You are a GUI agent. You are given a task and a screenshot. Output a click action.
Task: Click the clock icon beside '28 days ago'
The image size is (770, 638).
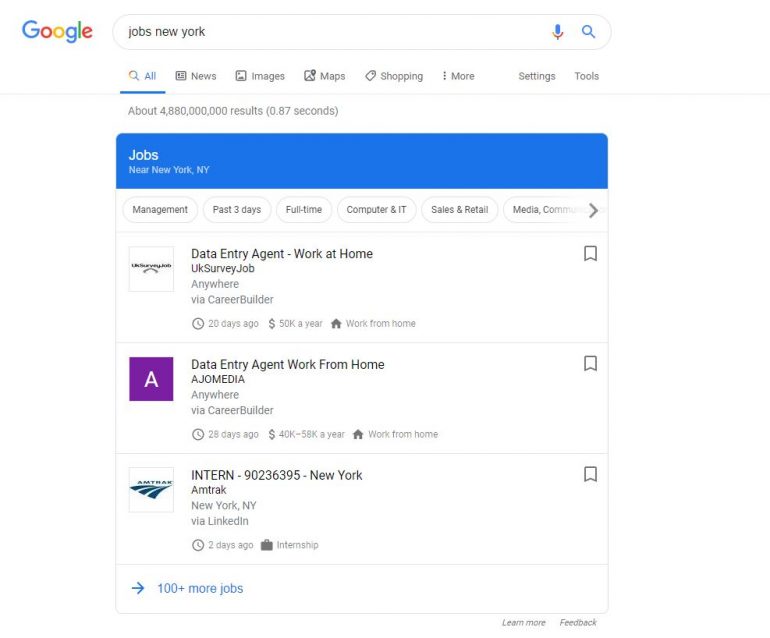tap(198, 434)
